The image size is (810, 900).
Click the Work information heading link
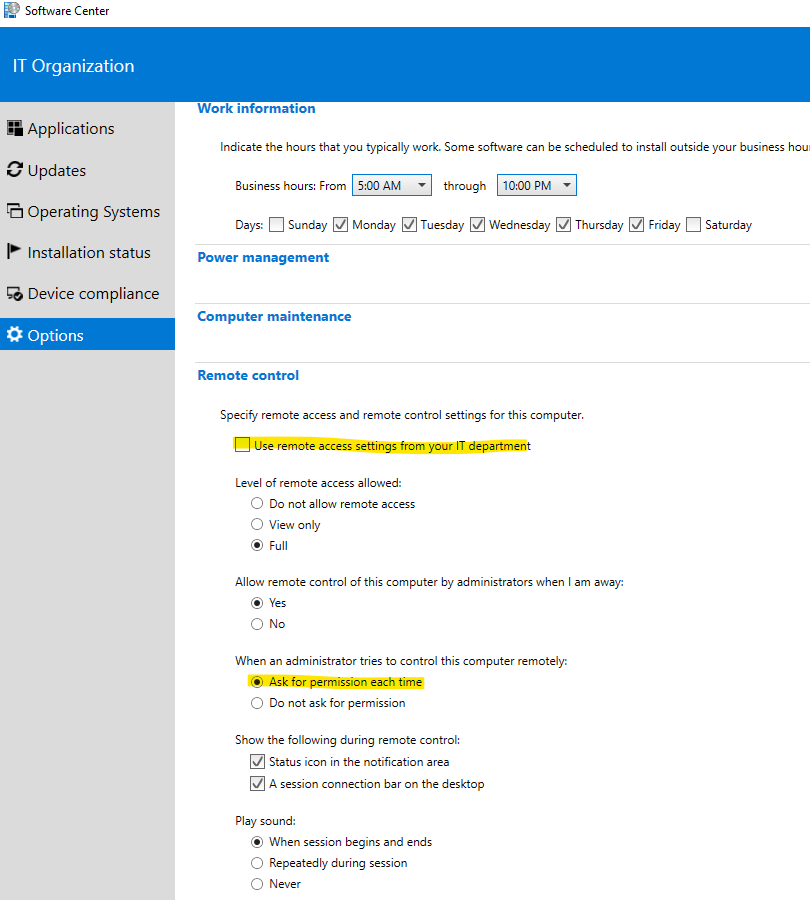pos(256,108)
